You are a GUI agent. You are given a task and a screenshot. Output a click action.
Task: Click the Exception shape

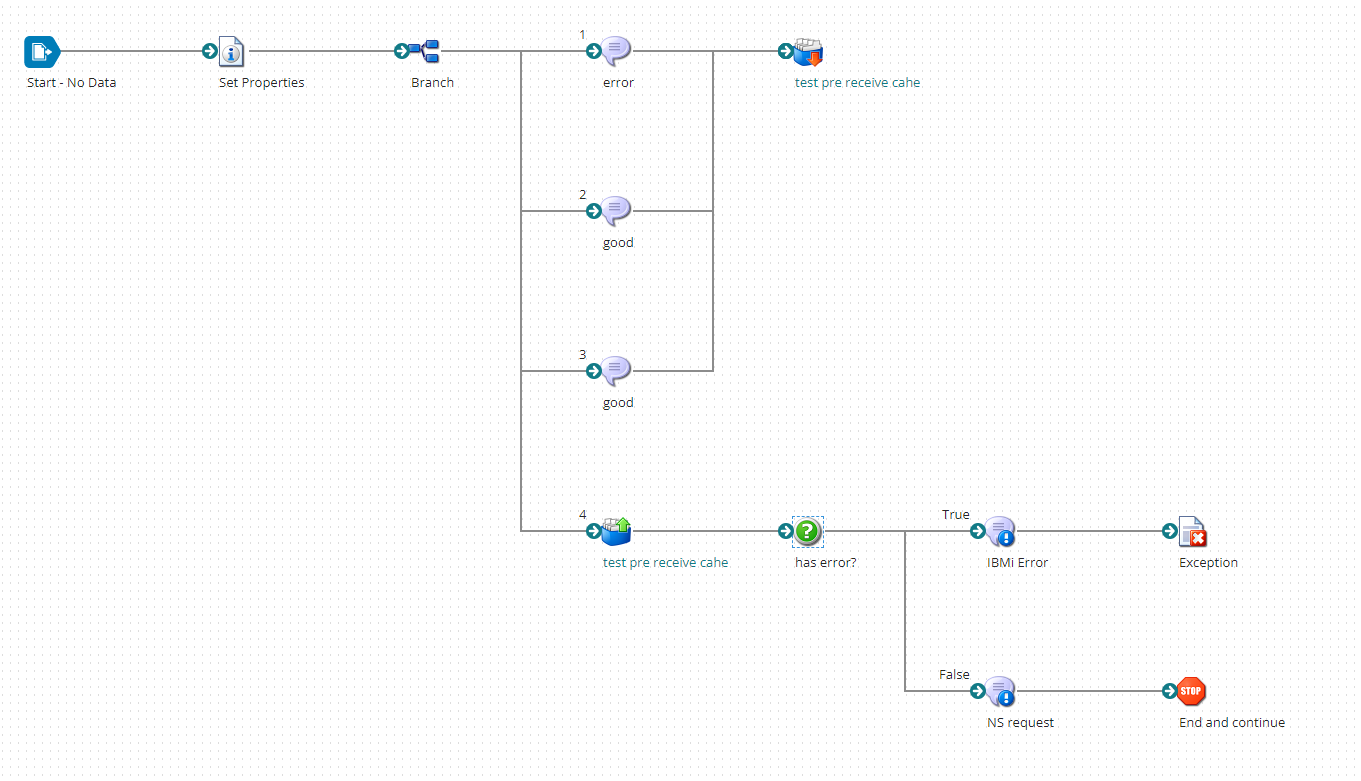pos(1193,531)
